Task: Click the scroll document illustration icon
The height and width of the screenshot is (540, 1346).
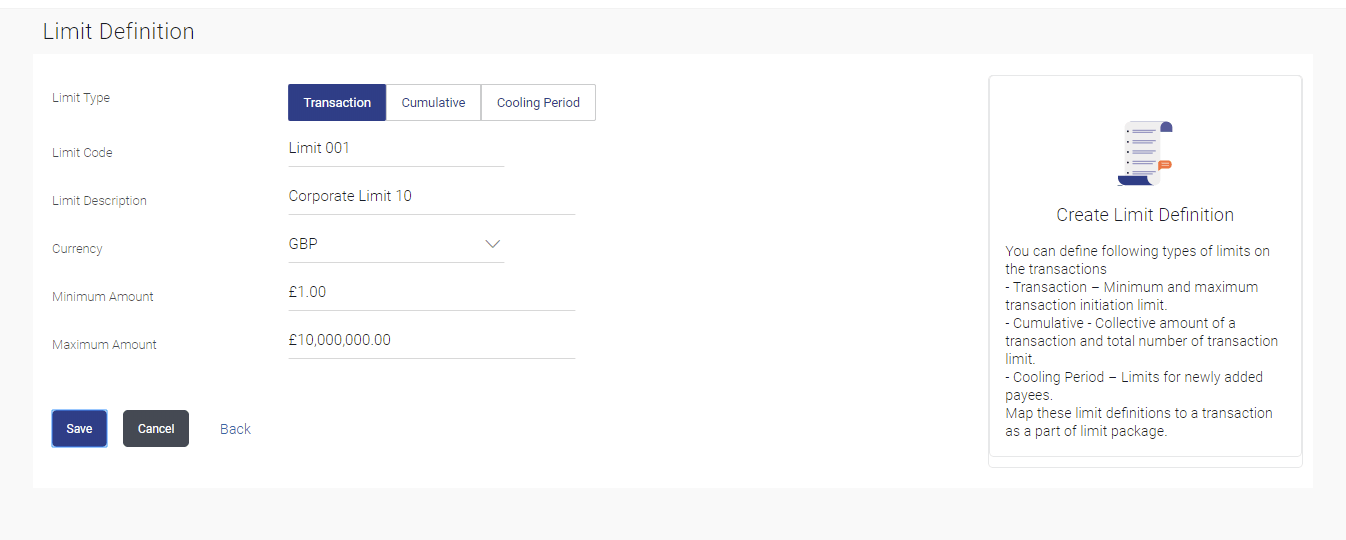Action: (1145, 153)
